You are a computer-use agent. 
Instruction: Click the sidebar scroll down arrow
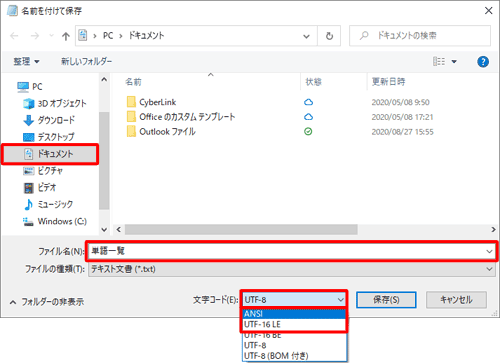104,230
